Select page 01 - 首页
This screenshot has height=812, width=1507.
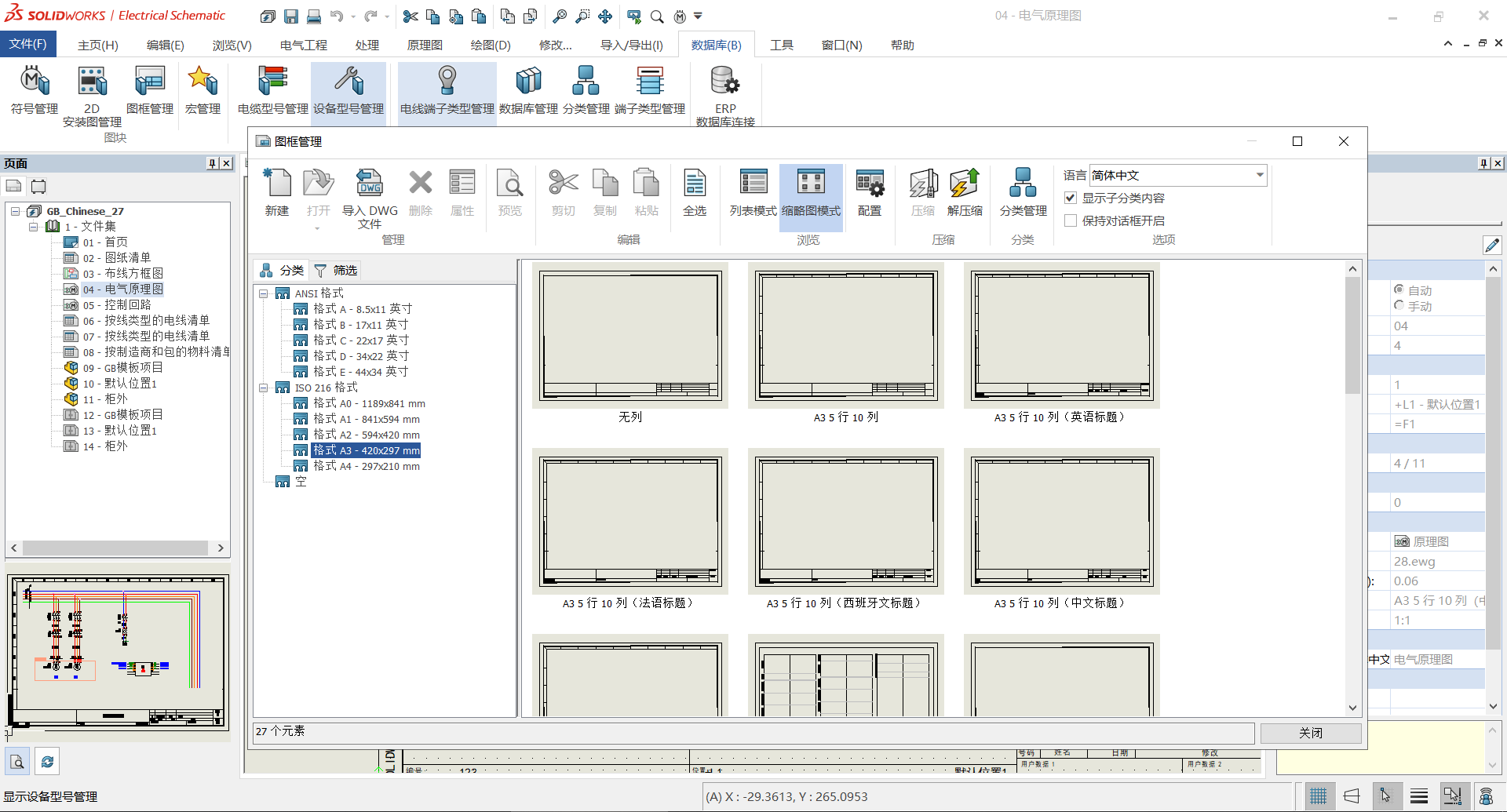click(105, 242)
